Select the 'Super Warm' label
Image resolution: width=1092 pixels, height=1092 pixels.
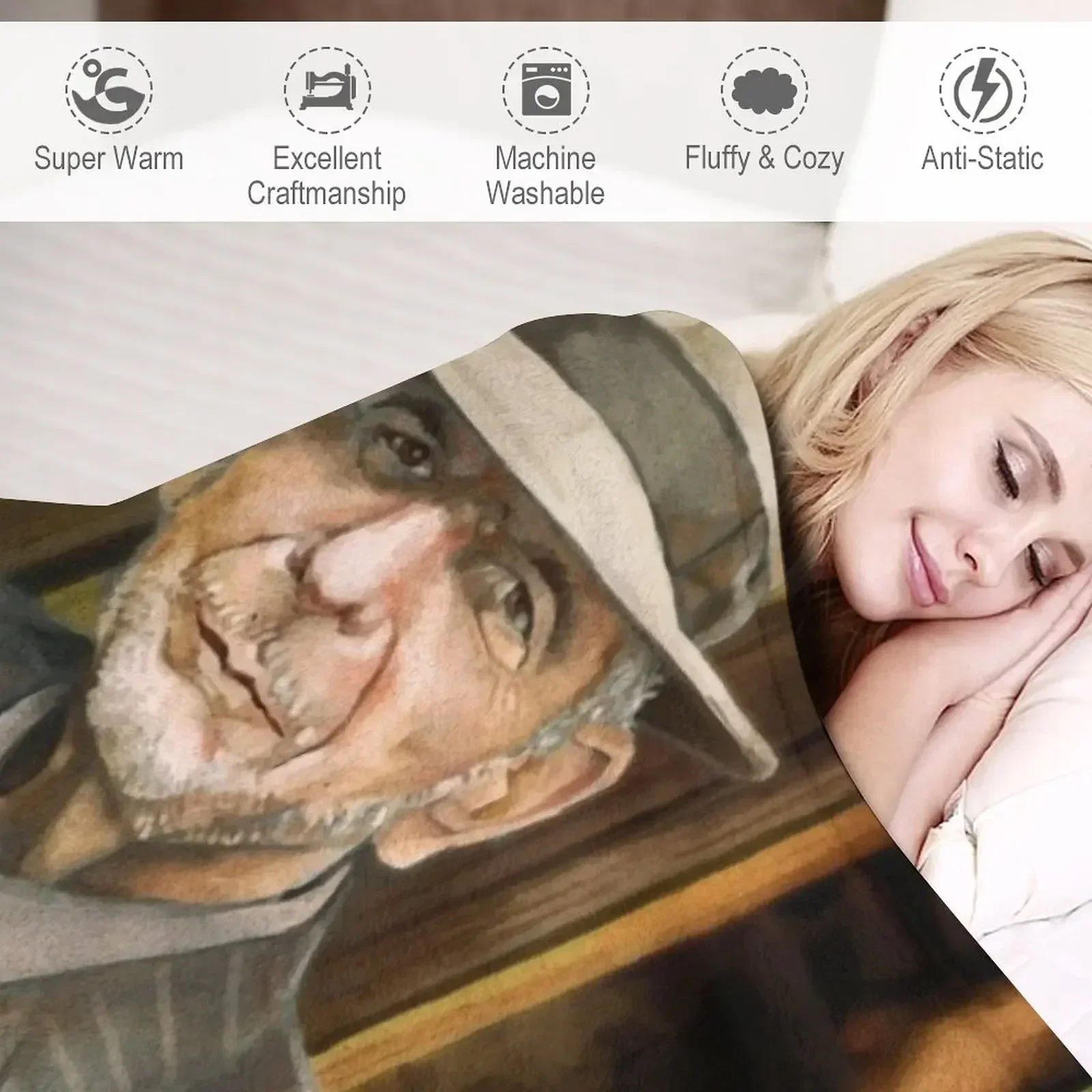tap(109, 159)
